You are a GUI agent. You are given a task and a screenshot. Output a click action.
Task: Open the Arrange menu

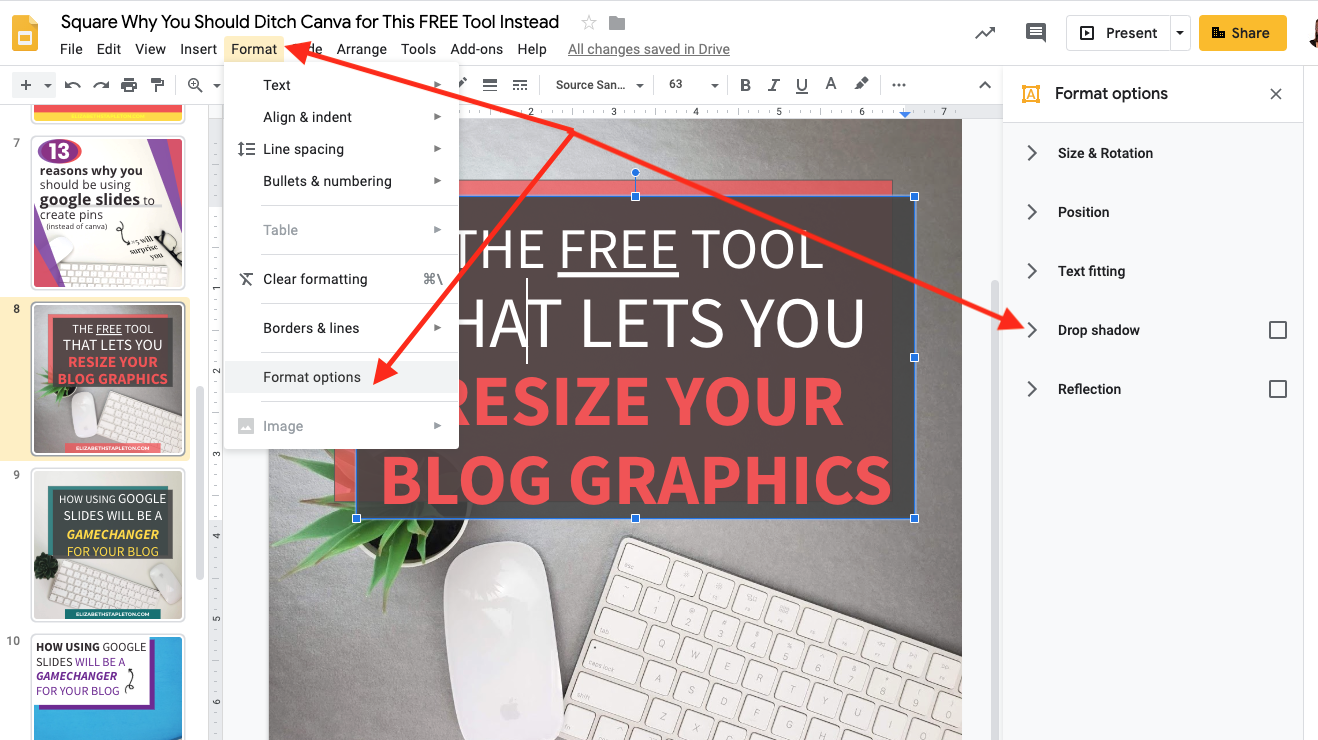[x=362, y=49]
